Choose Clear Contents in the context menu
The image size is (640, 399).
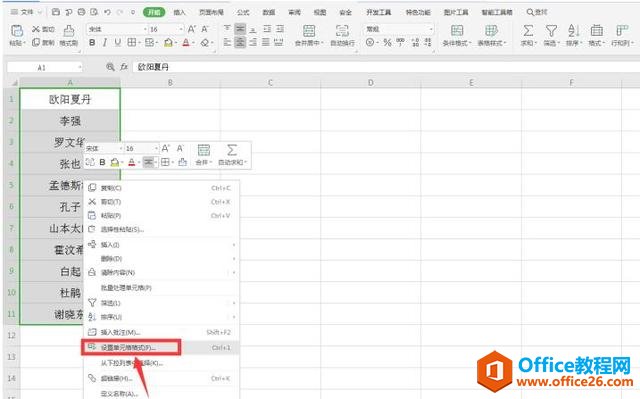point(162,272)
